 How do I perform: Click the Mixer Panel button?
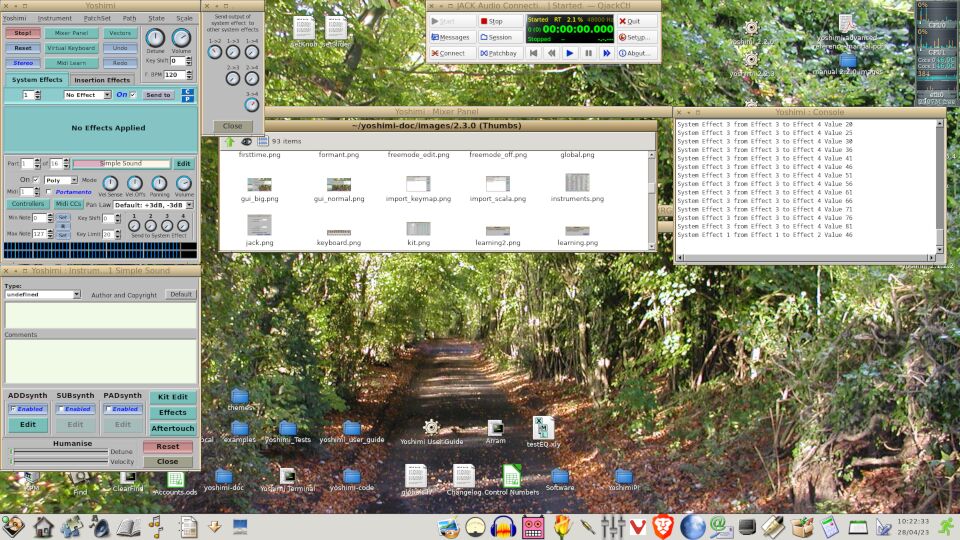[70, 33]
